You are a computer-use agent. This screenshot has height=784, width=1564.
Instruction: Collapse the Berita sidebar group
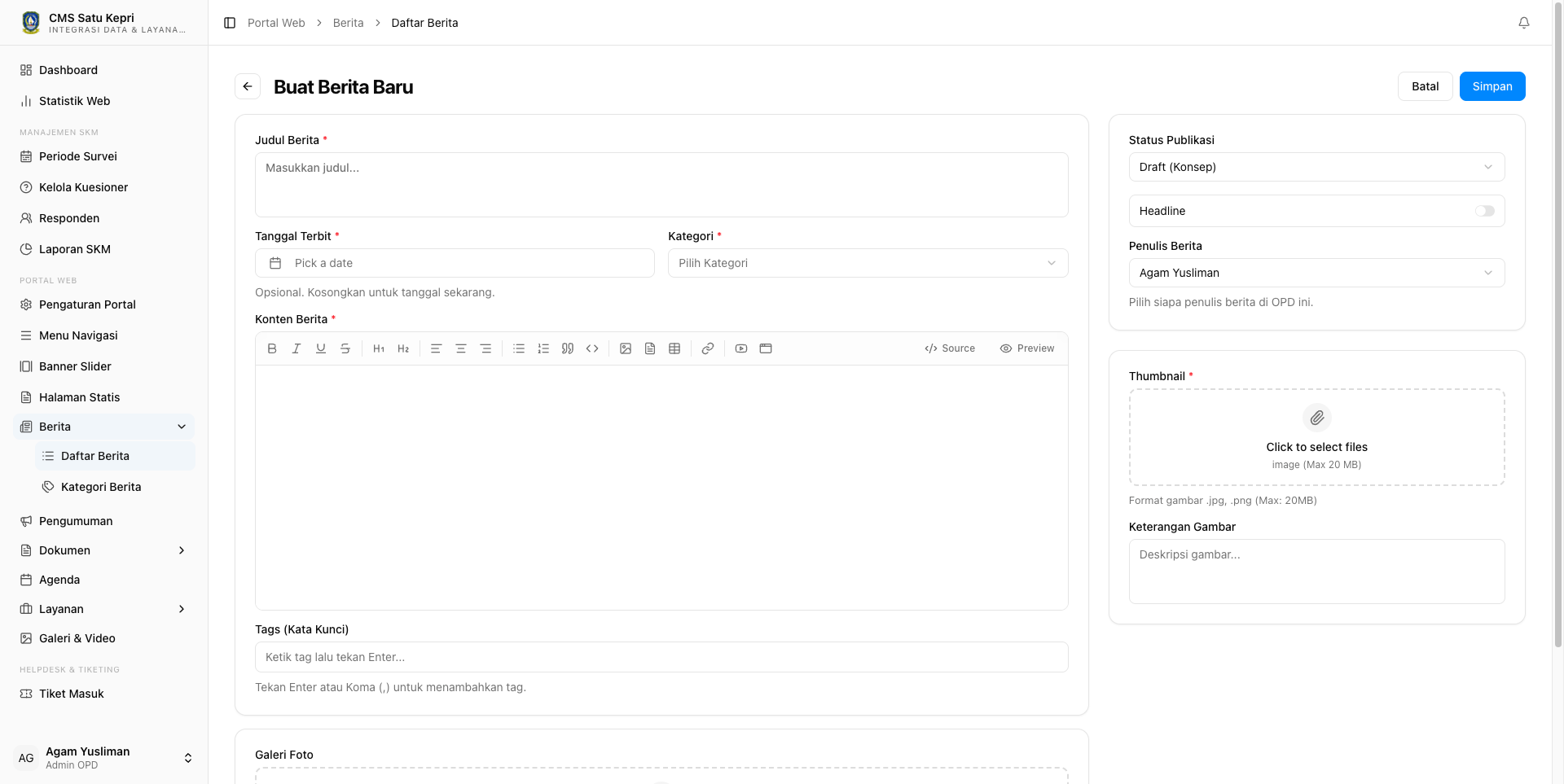pyautogui.click(x=104, y=427)
